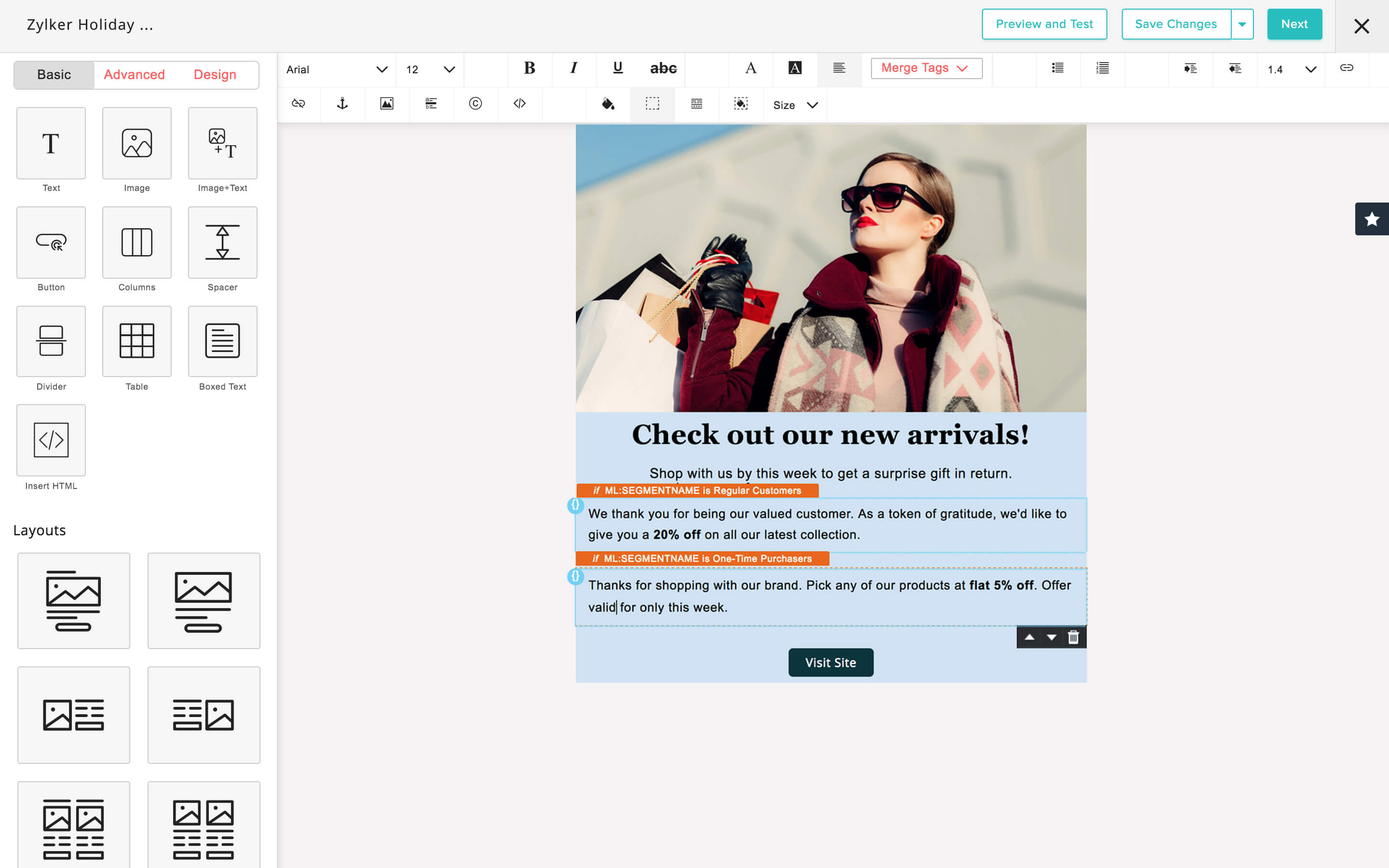Open the text alignment option
1389x868 pixels.
[839, 68]
